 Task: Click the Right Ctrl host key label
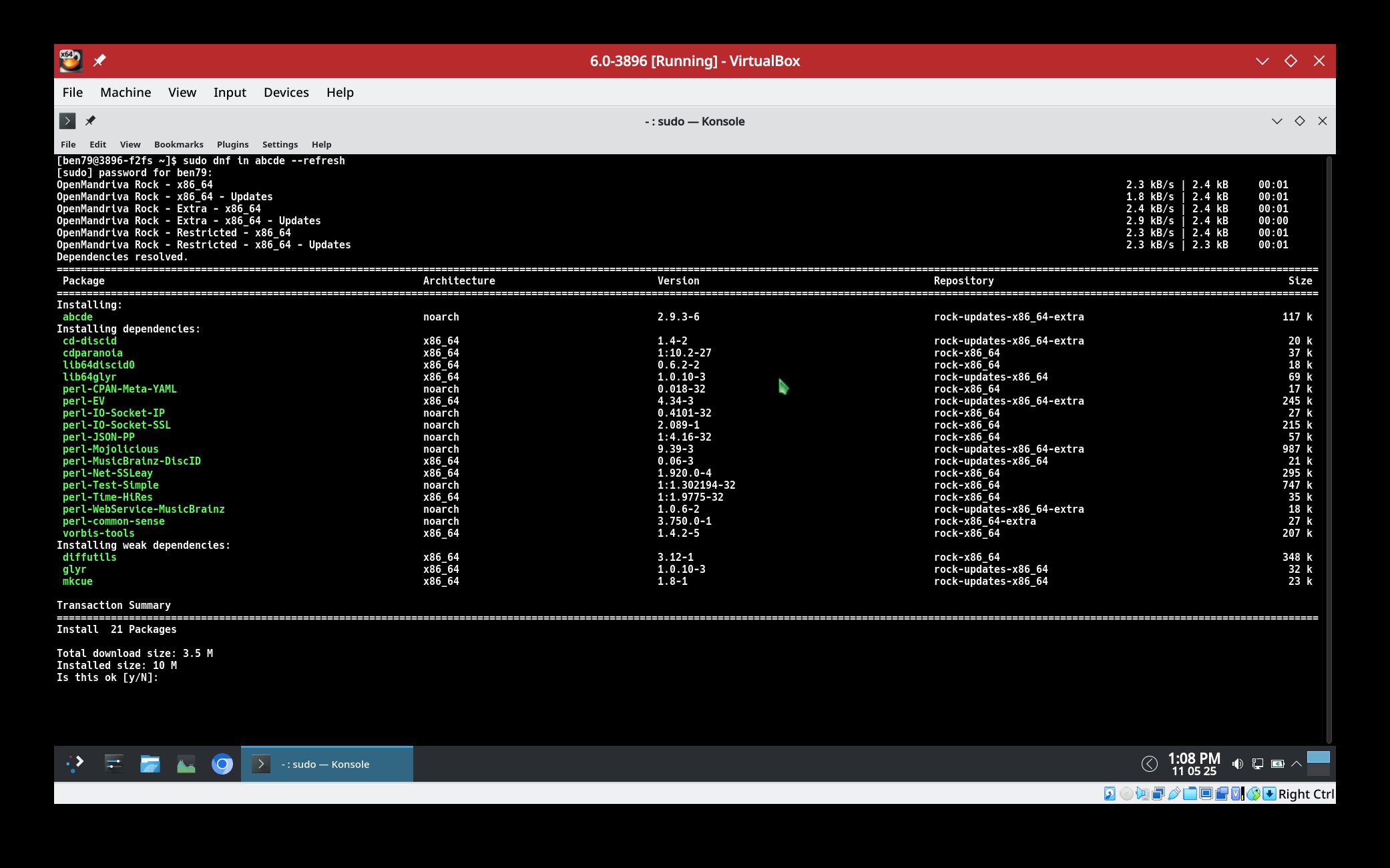tap(1307, 794)
